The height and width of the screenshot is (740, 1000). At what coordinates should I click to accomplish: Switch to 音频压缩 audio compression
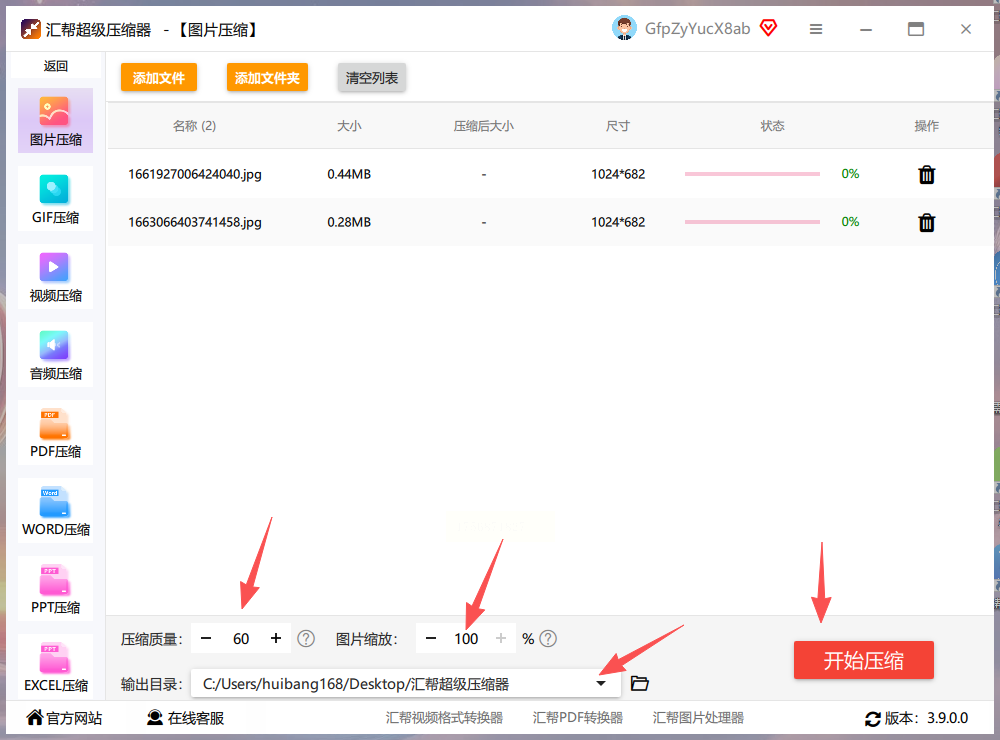pyautogui.click(x=55, y=355)
